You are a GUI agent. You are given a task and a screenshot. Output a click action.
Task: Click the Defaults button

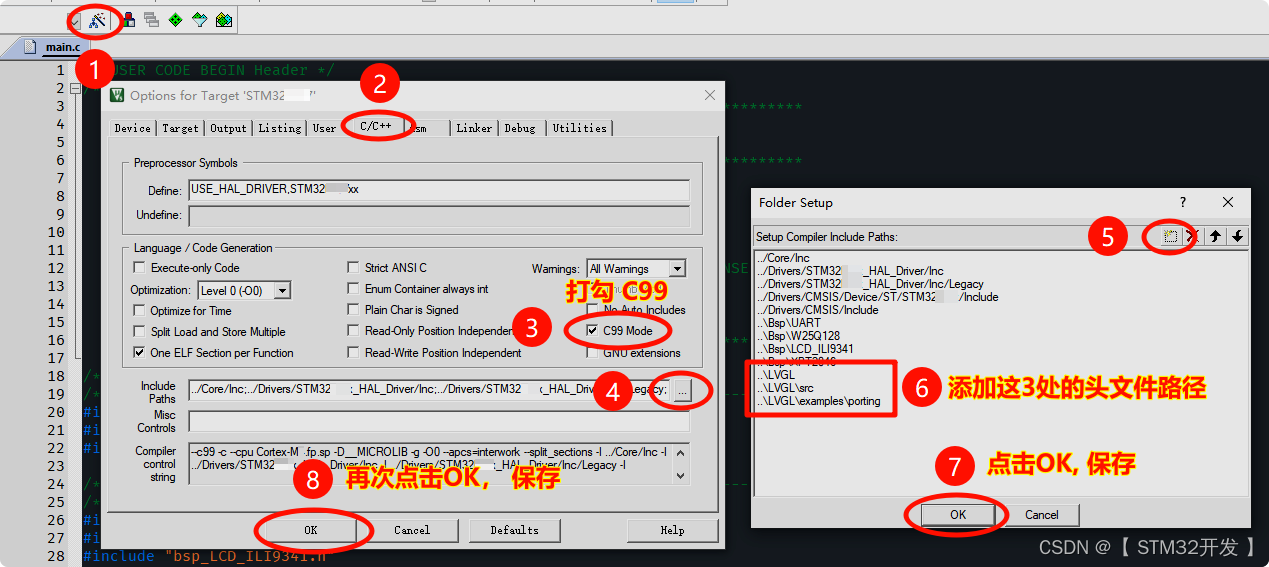[515, 530]
